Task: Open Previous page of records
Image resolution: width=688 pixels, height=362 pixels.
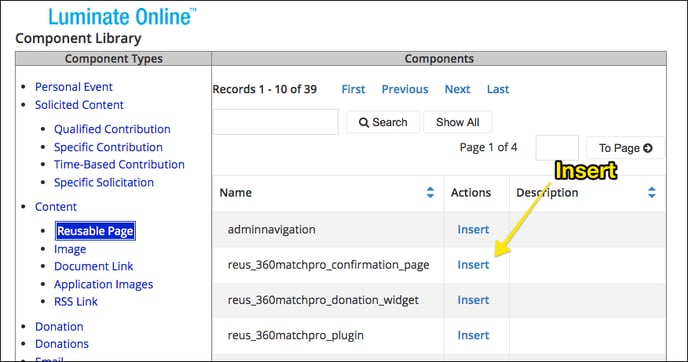Action: click(x=405, y=89)
